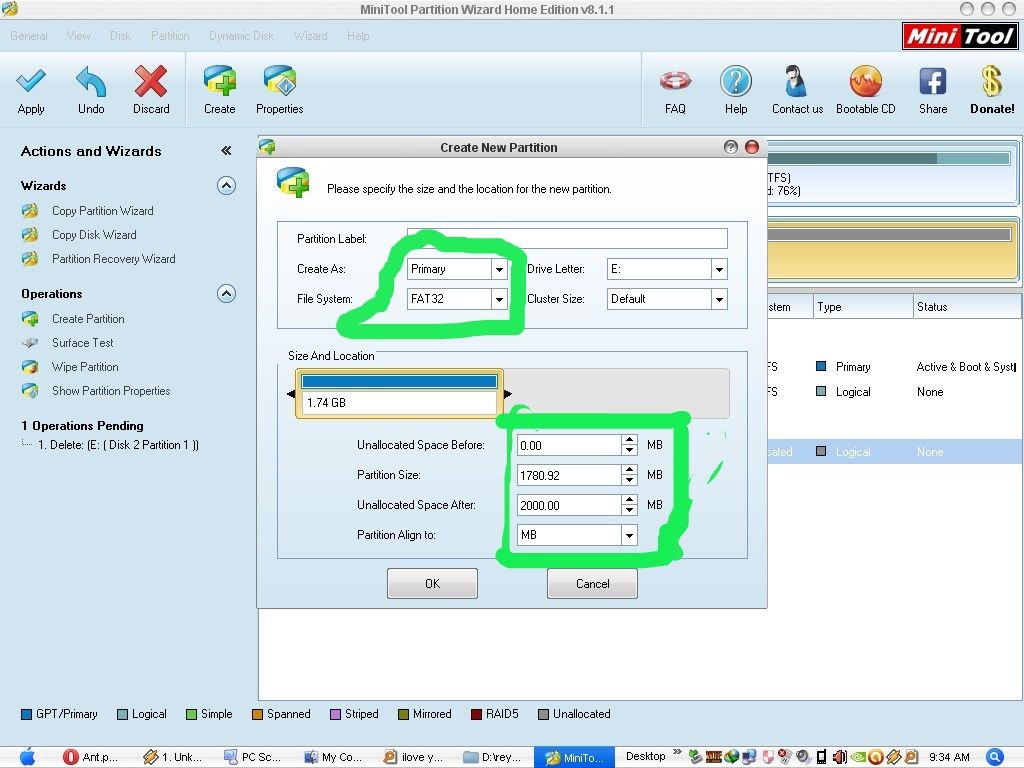Open the Create As dropdown
Viewport: 1024px width, 768px height.
499,269
